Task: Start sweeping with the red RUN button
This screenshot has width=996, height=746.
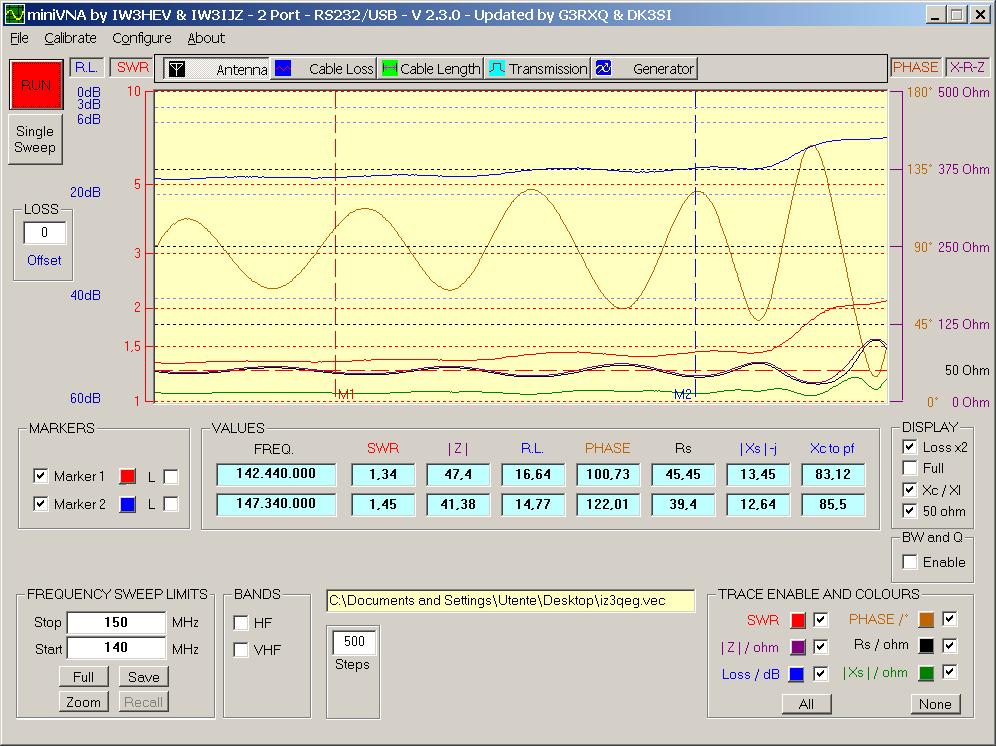Action: point(36,85)
